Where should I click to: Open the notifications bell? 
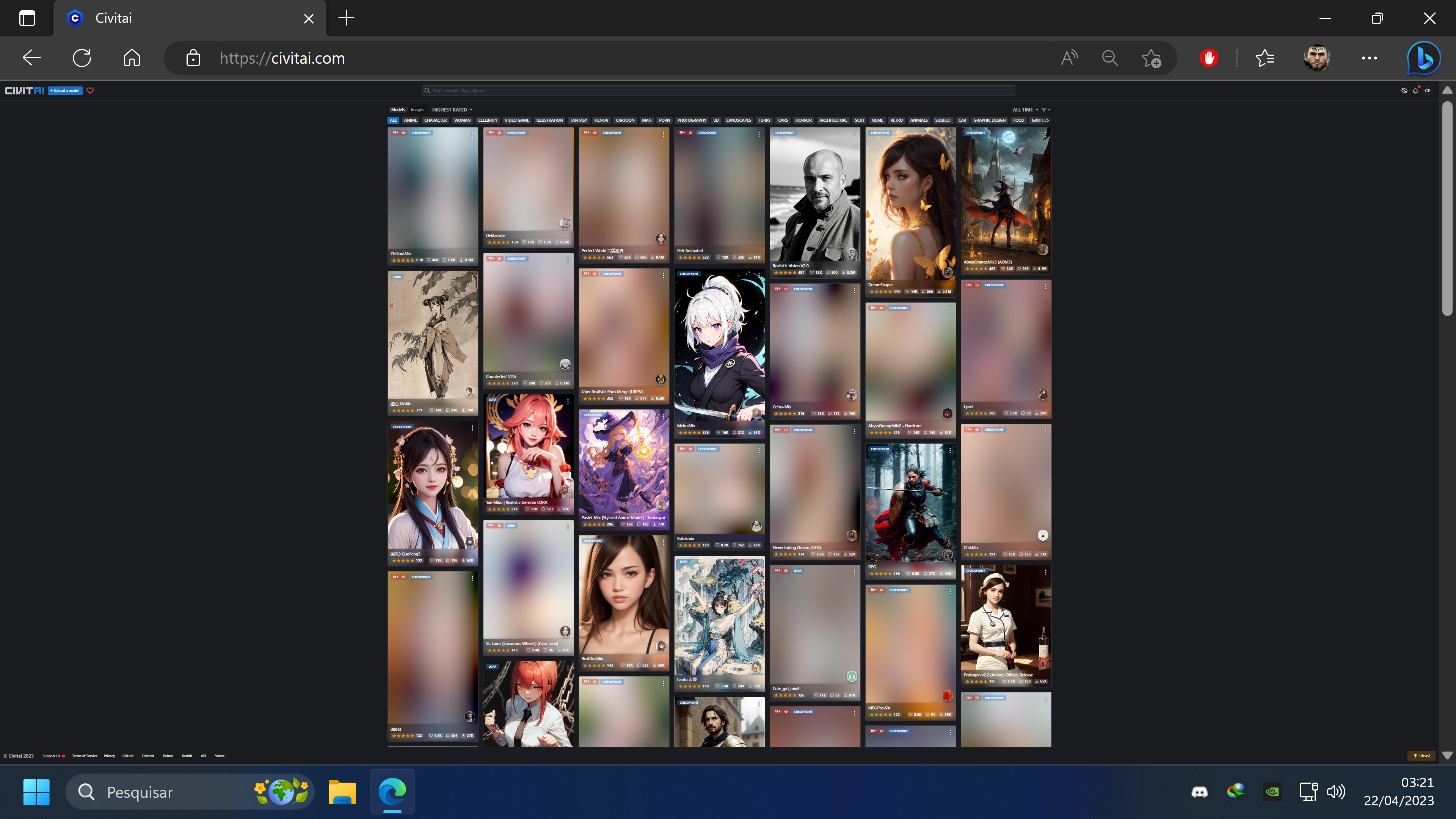[1415, 91]
